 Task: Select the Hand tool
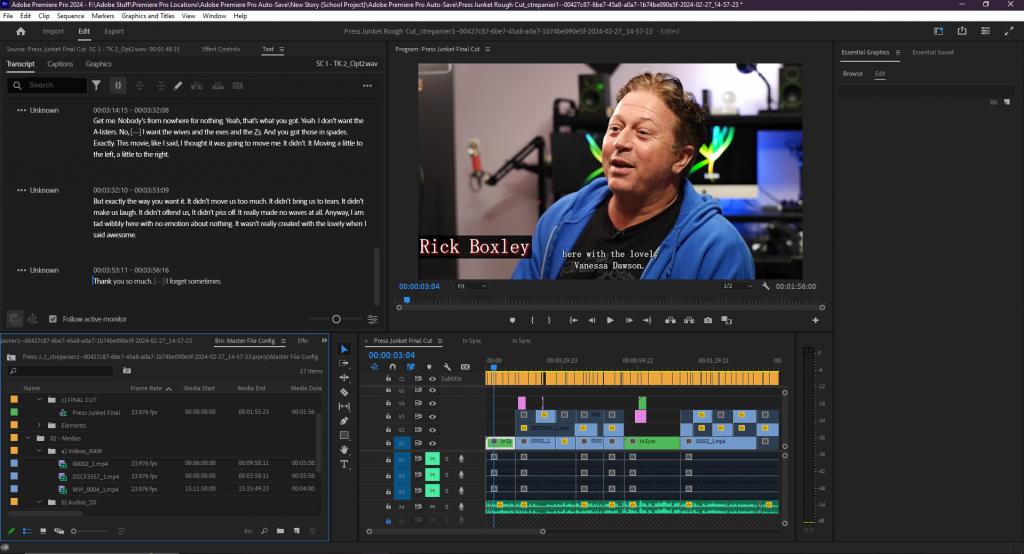[x=345, y=450]
